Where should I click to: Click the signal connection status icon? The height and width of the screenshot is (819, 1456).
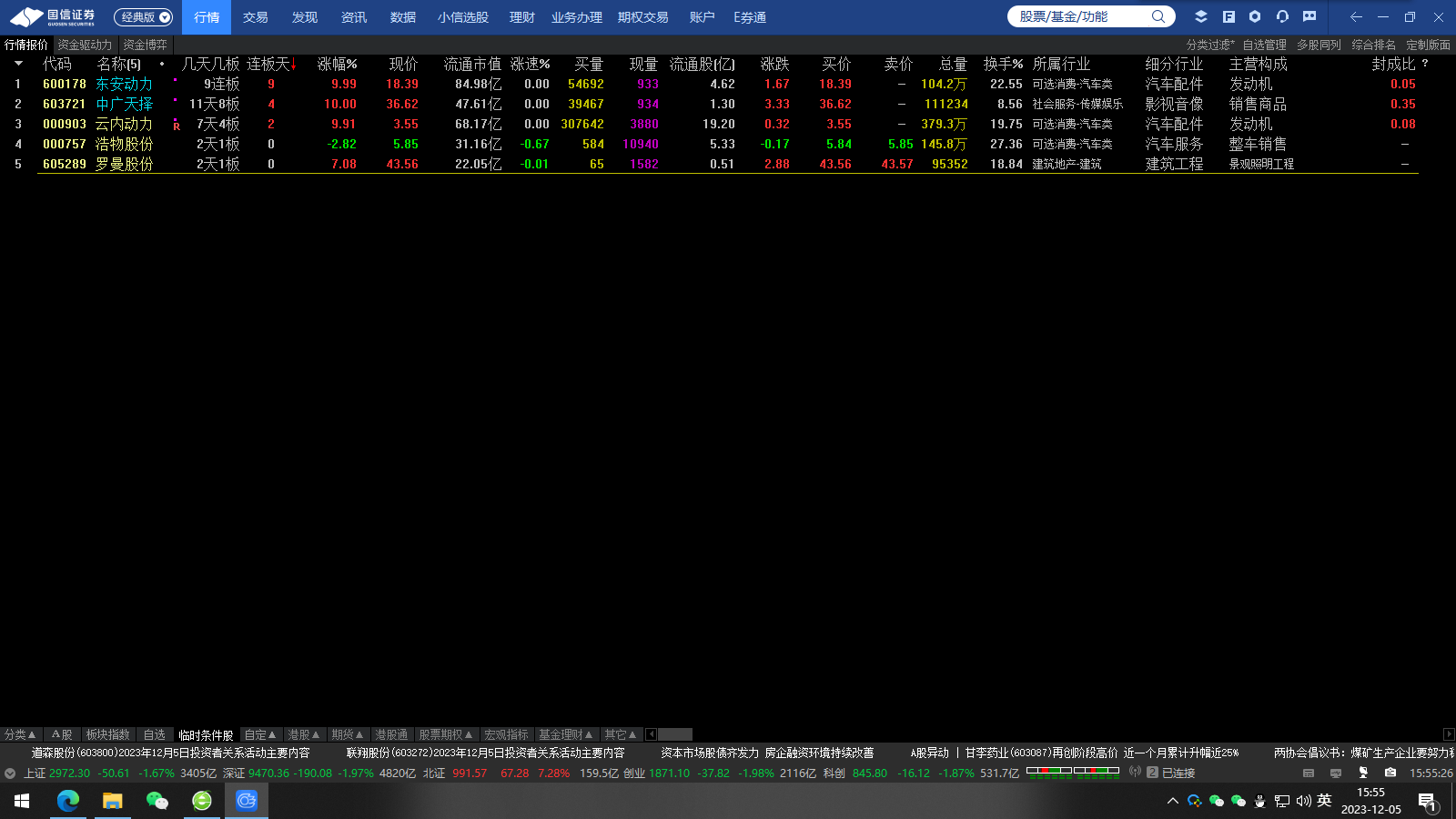pyautogui.click(x=1135, y=773)
